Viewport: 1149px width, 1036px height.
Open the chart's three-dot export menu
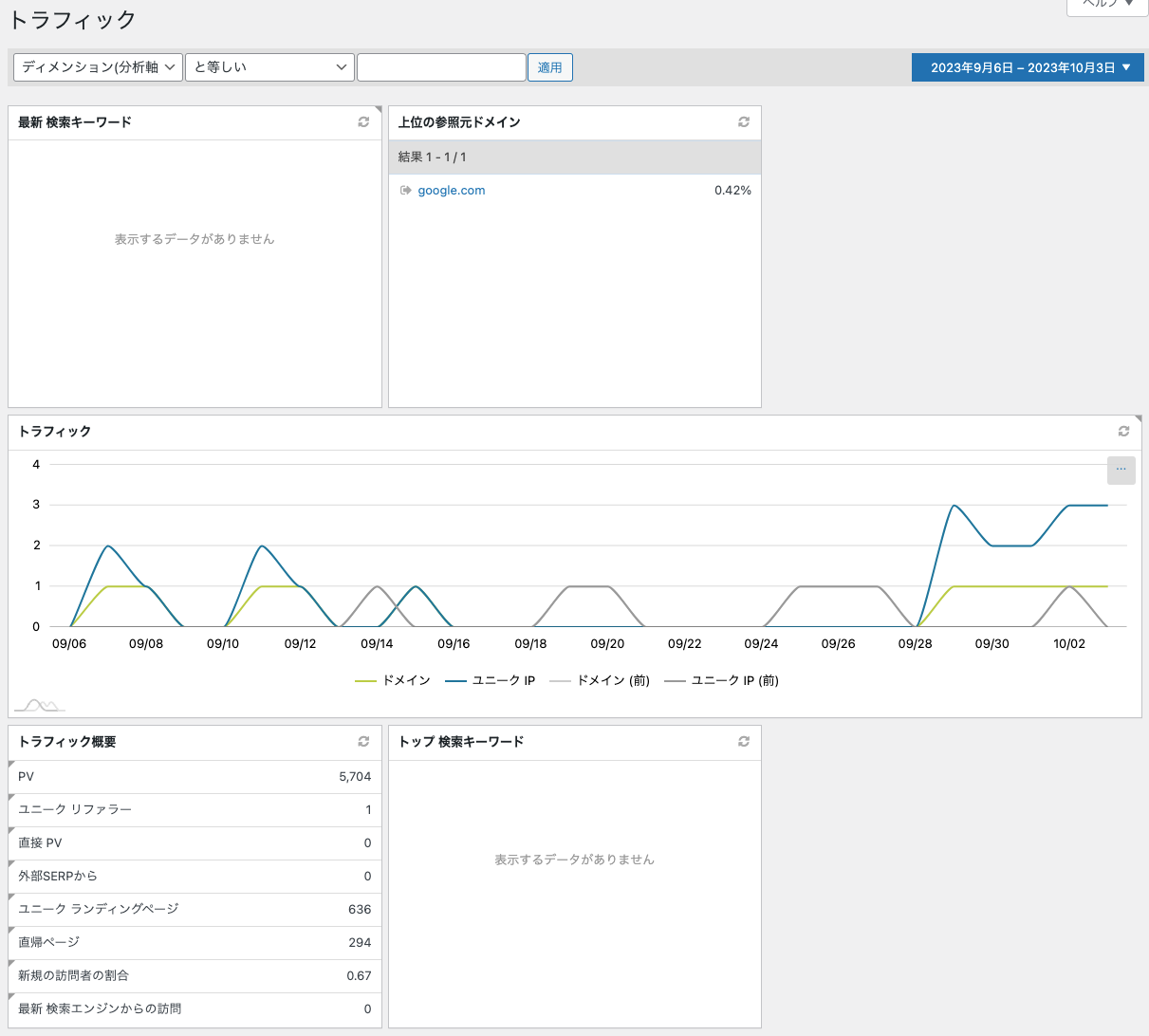(x=1121, y=470)
